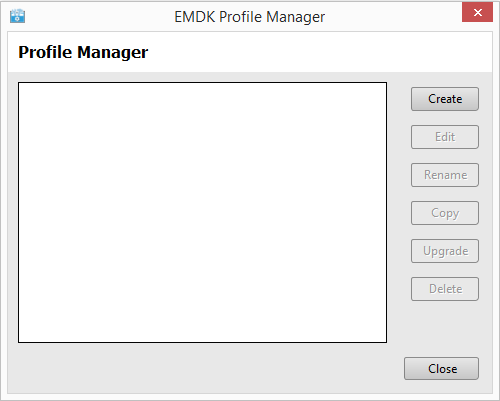
Task: Click the white header banner area
Action: coord(250,52)
